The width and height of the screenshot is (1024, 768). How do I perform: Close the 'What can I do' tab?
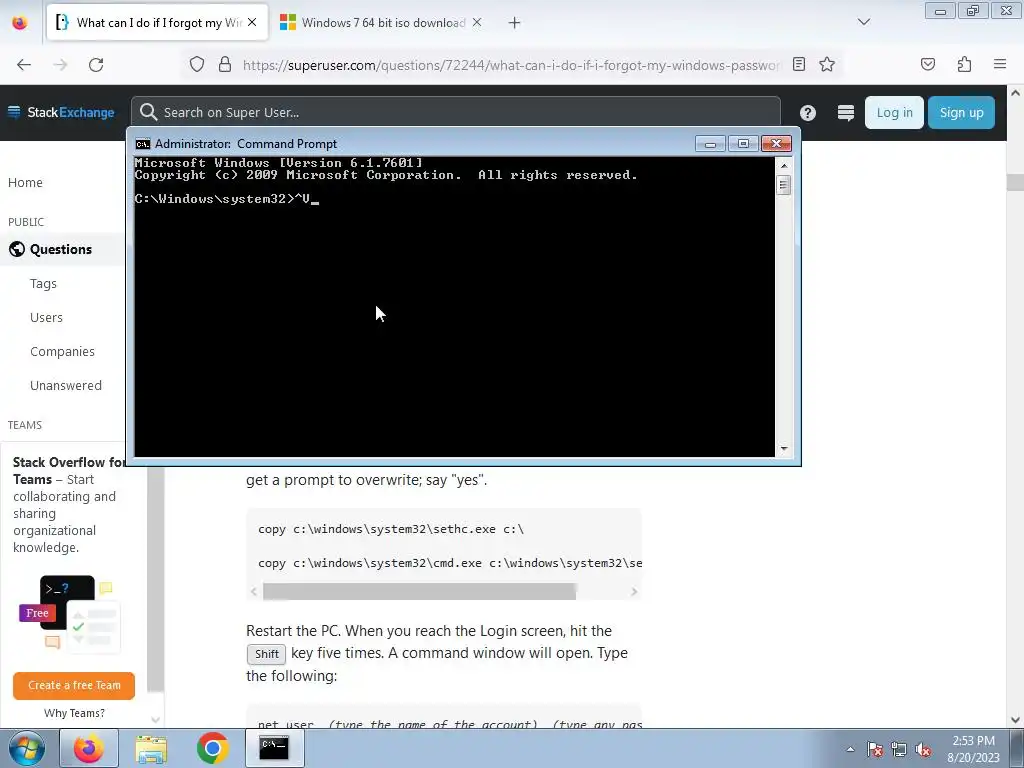[252, 22]
